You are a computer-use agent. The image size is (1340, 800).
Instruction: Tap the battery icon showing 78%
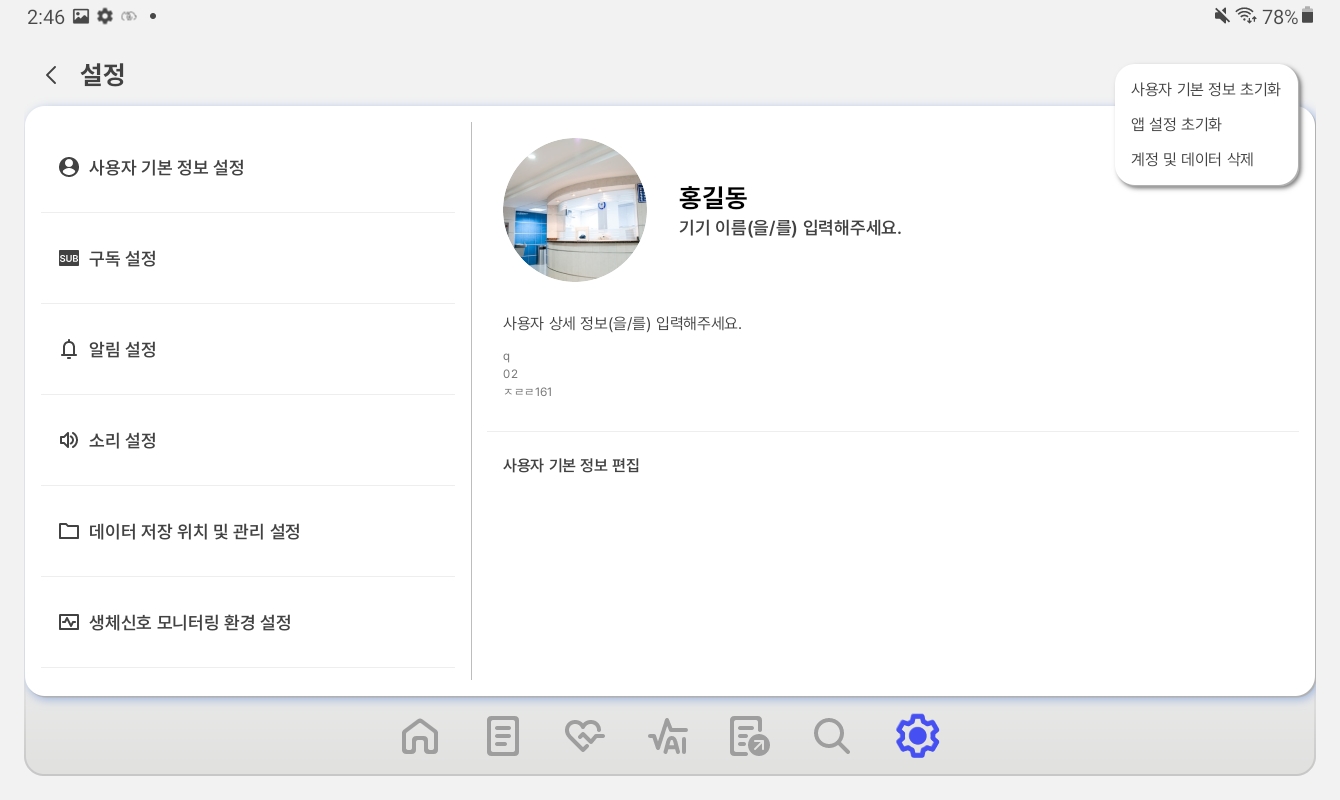click(1307, 15)
